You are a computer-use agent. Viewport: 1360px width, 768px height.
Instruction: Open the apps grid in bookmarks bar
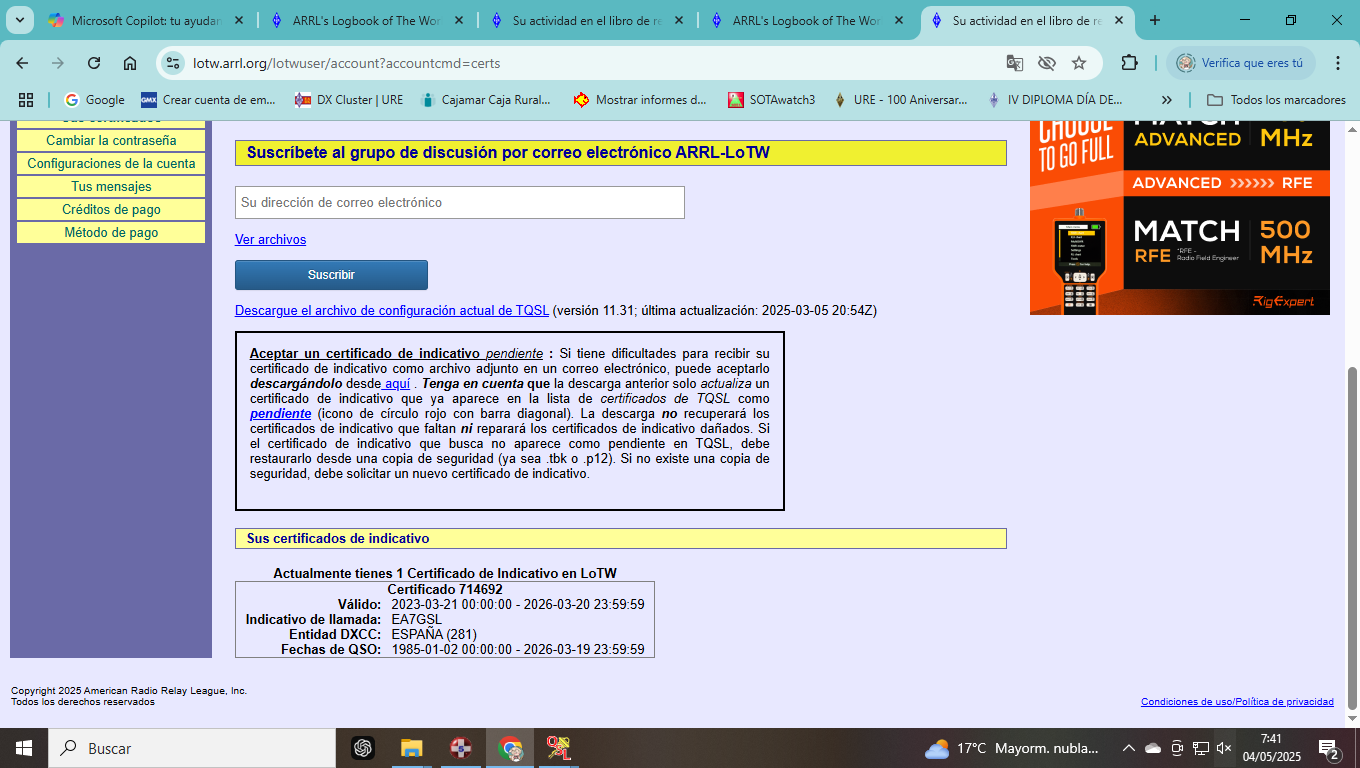pos(26,99)
